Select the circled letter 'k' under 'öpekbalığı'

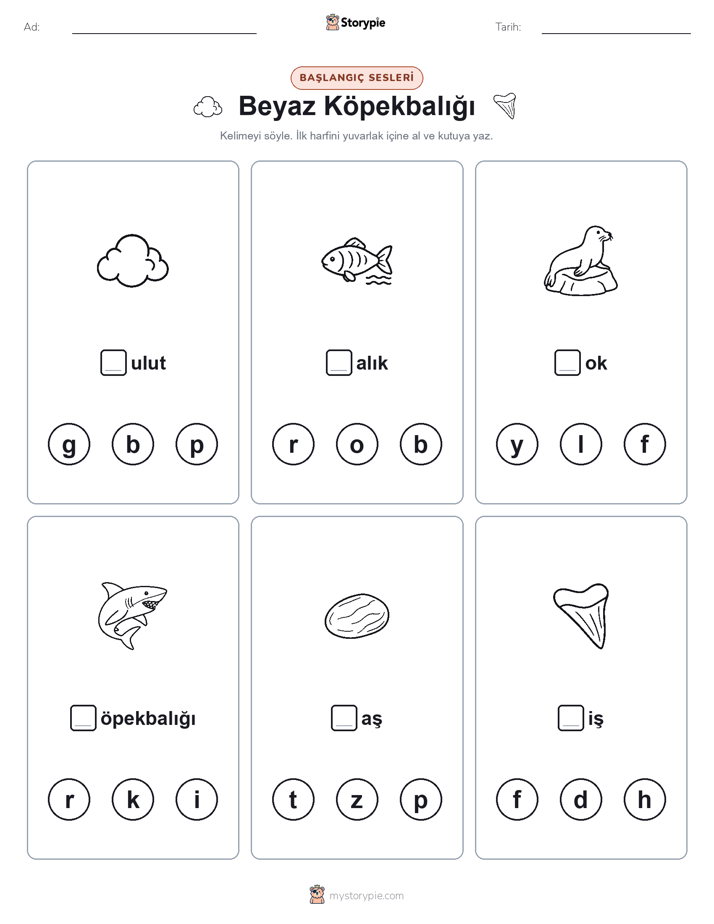133,800
